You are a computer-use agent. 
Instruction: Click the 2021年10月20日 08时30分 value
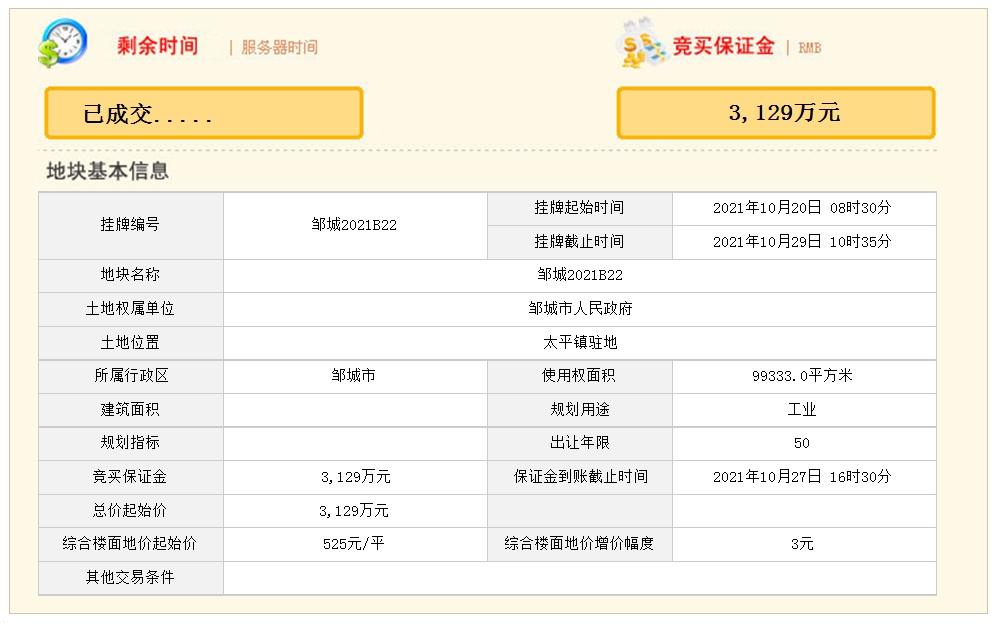(x=802, y=208)
